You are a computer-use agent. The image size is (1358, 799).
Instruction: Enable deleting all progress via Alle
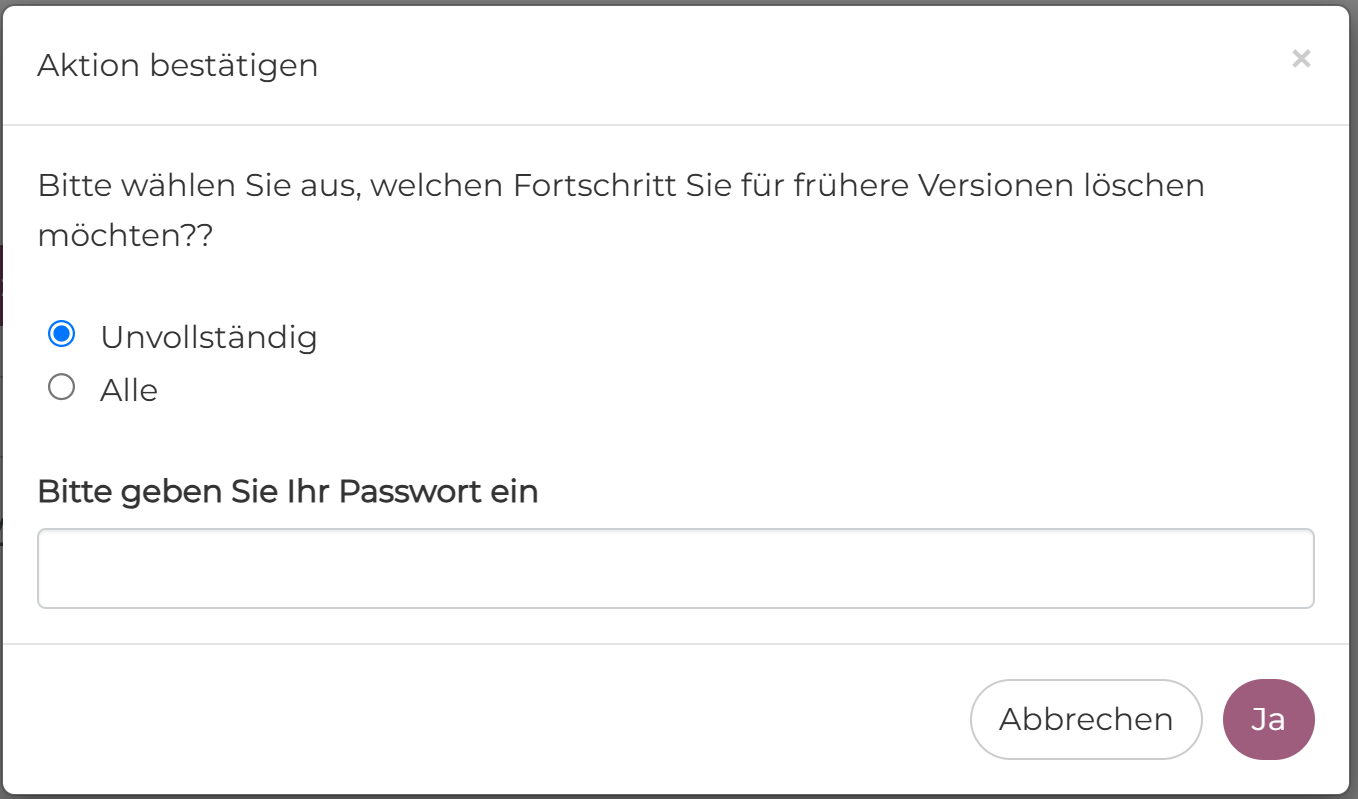coord(62,387)
